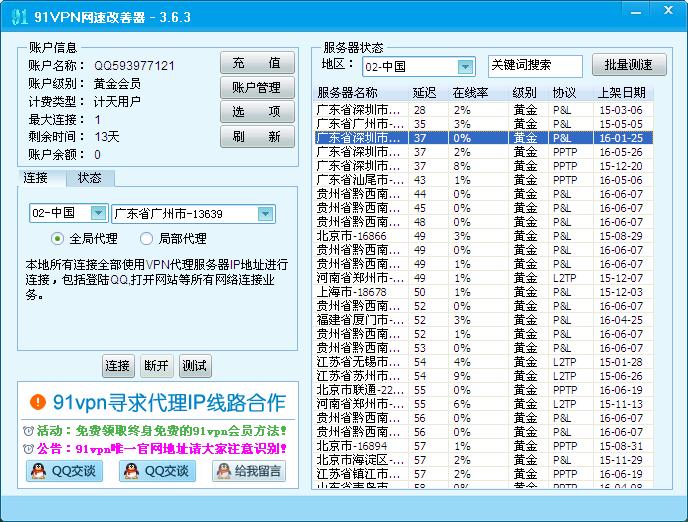Click date cell 15-08-29
The image size is (688, 522).
click(621, 236)
